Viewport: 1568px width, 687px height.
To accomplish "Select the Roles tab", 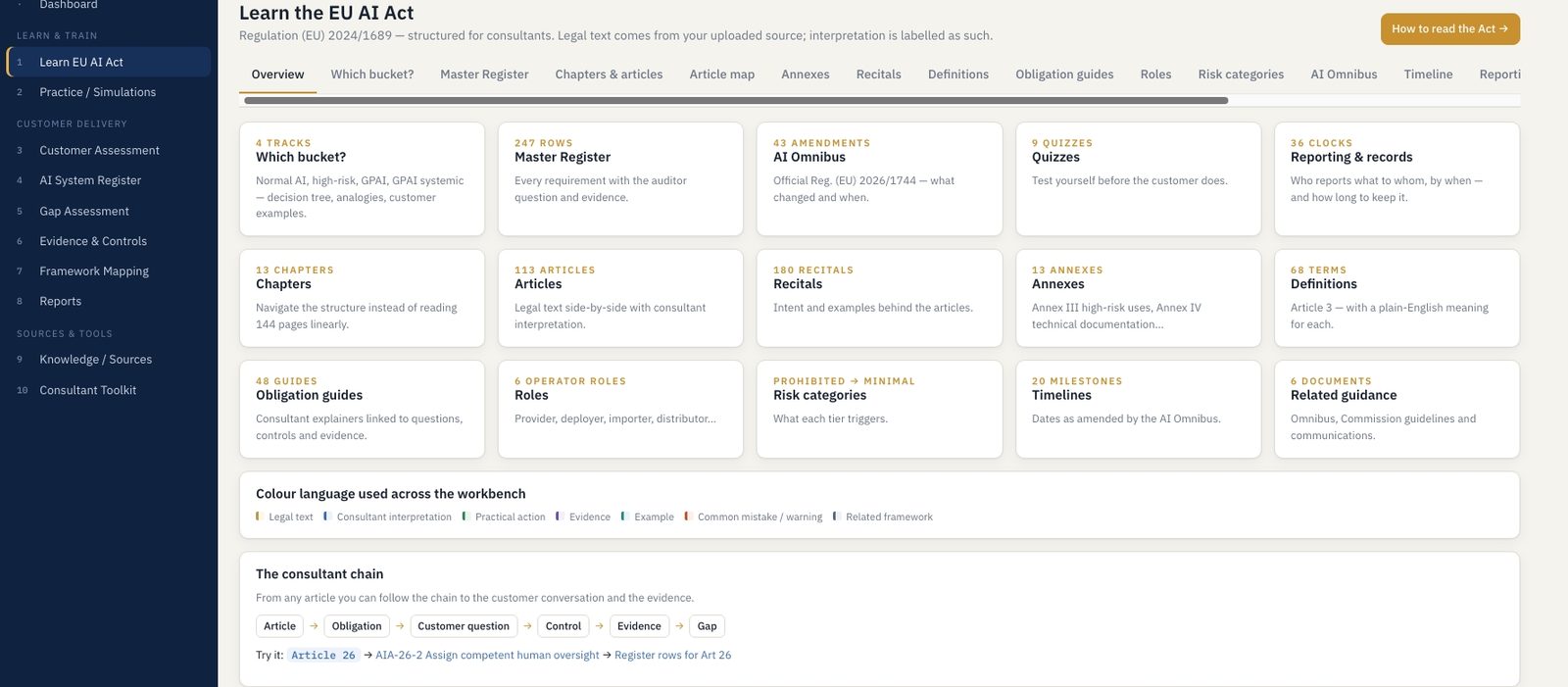I will click(x=1155, y=74).
